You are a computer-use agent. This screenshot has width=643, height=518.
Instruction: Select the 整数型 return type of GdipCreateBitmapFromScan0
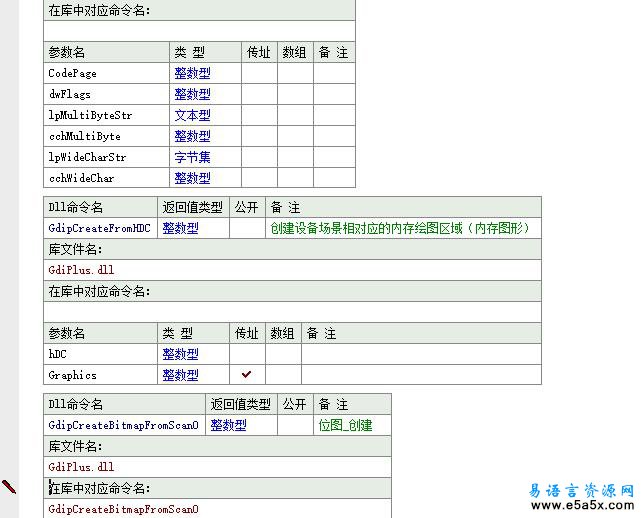pos(228,425)
